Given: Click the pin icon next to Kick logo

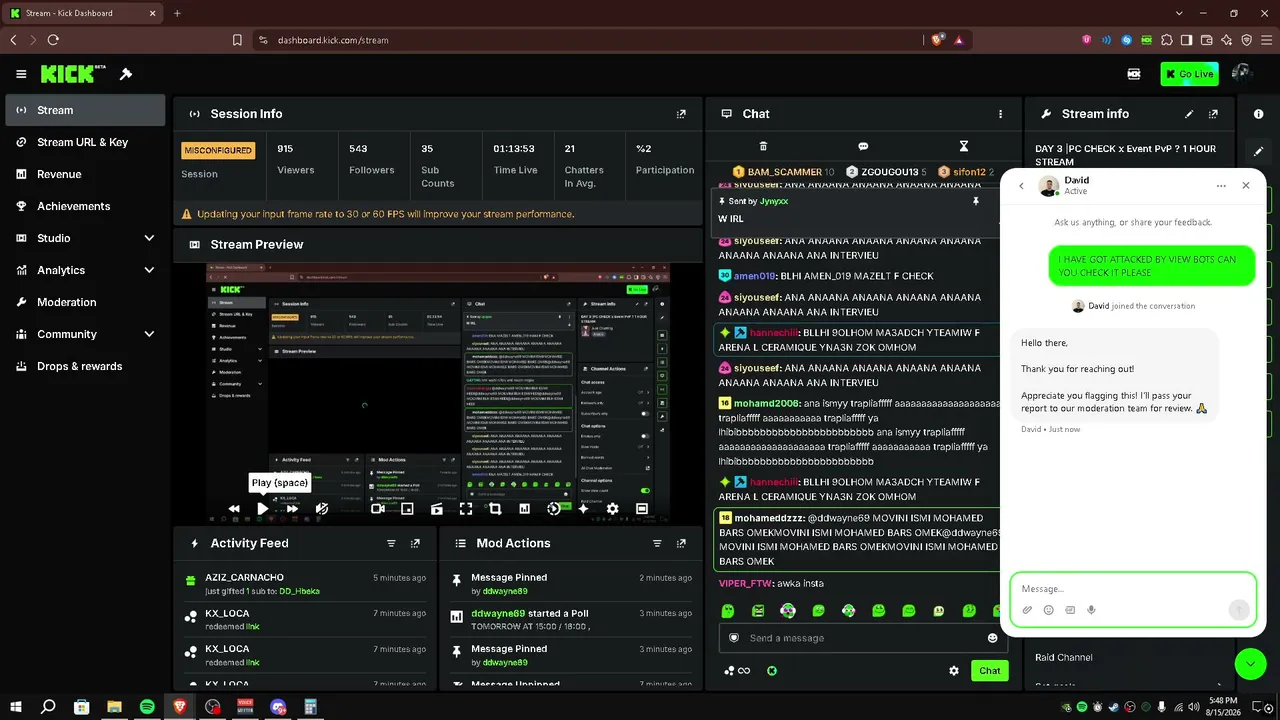Looking at the screenshot, I should point(126,74).
